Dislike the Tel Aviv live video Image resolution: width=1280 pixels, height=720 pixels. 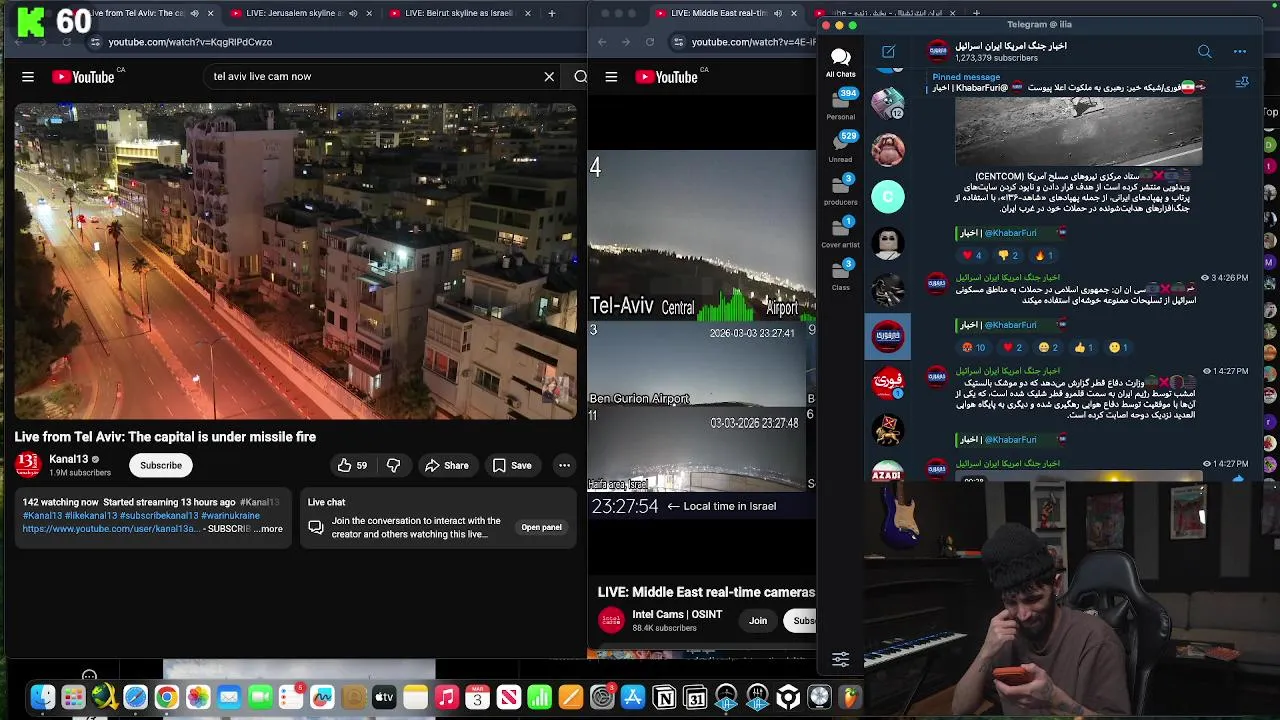click(x=393, y=465)
